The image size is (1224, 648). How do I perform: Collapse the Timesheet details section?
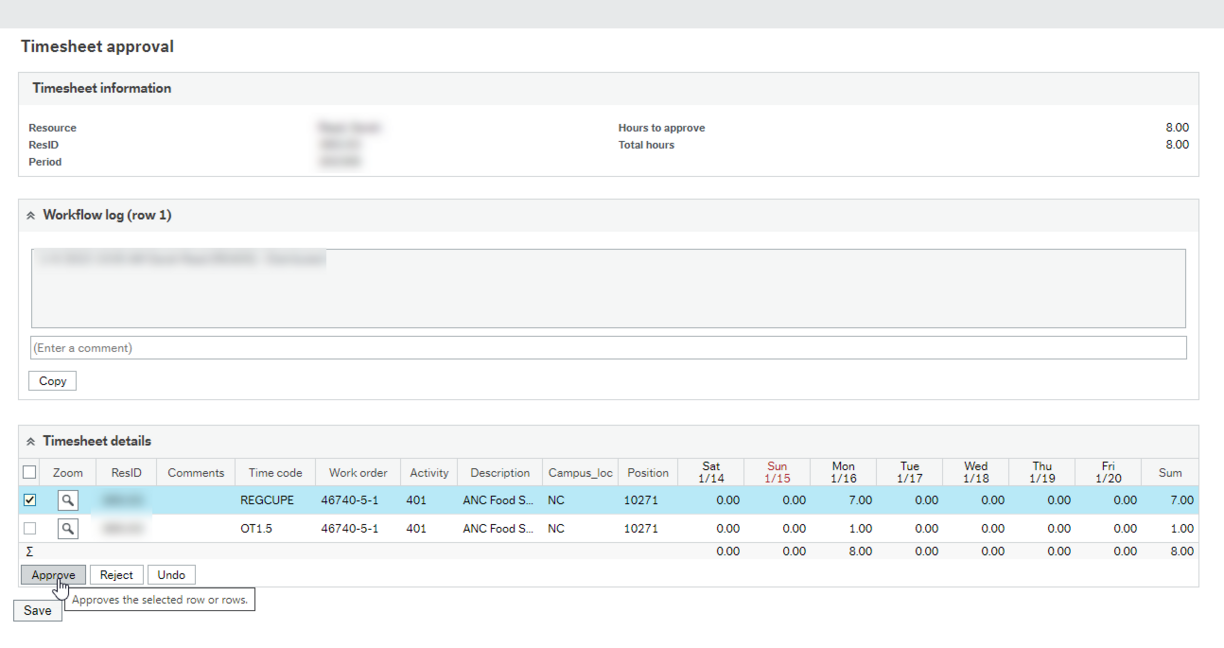[x=31, y=440]
